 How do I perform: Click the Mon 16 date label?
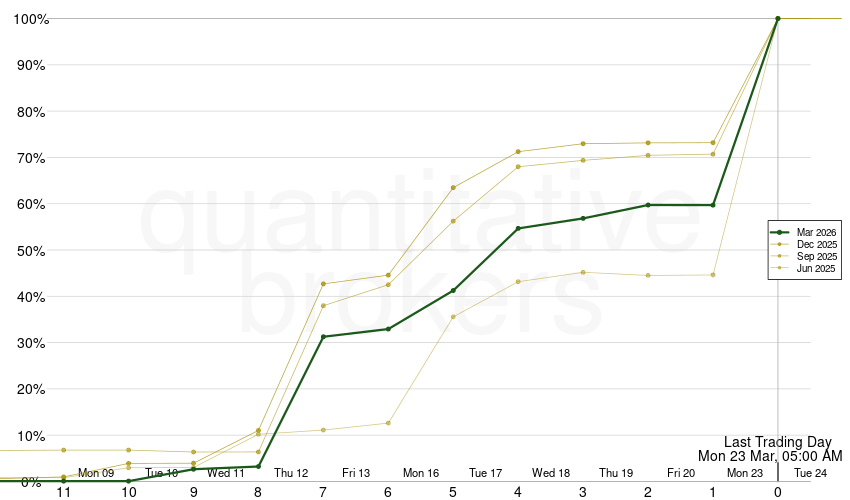(x=421, y=473)
